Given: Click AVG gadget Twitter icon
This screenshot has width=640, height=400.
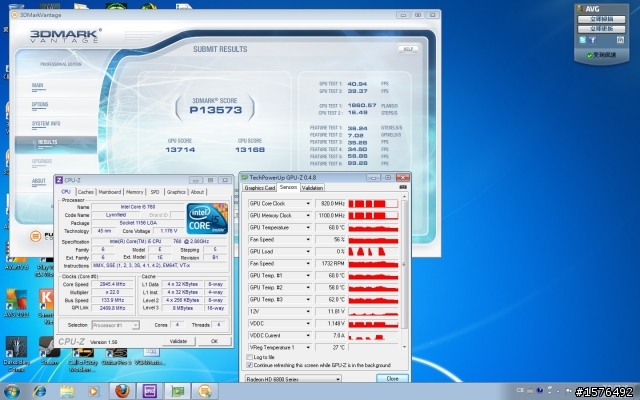Looking at the screenshot, I should coord(582,40).
